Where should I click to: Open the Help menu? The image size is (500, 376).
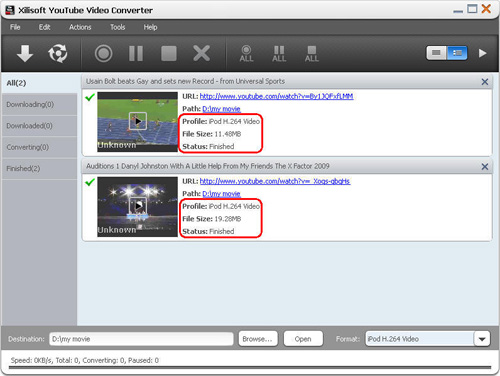150,27
